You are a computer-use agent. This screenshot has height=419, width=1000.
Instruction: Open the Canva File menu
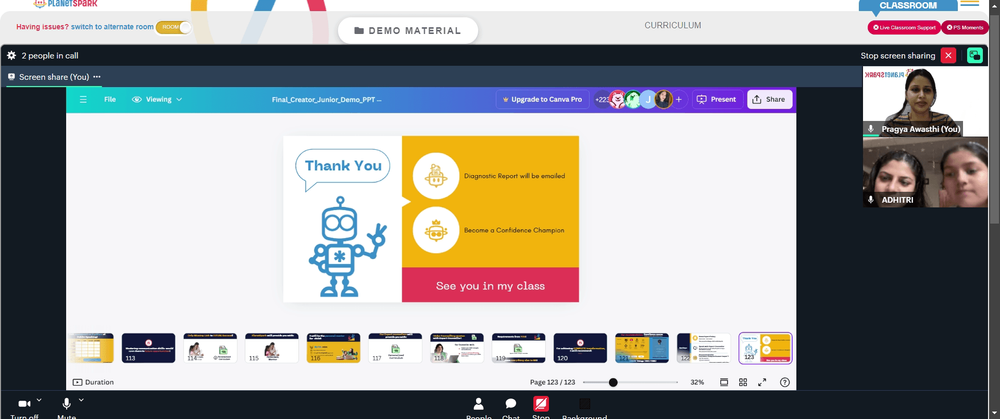coord(110,99)
